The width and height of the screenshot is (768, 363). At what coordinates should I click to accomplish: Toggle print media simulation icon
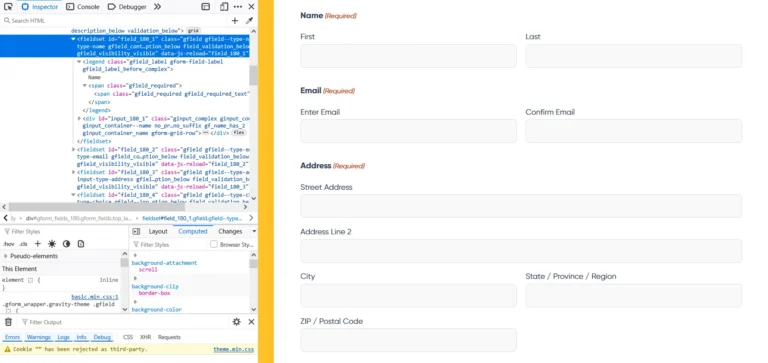[x=81, y=244]
